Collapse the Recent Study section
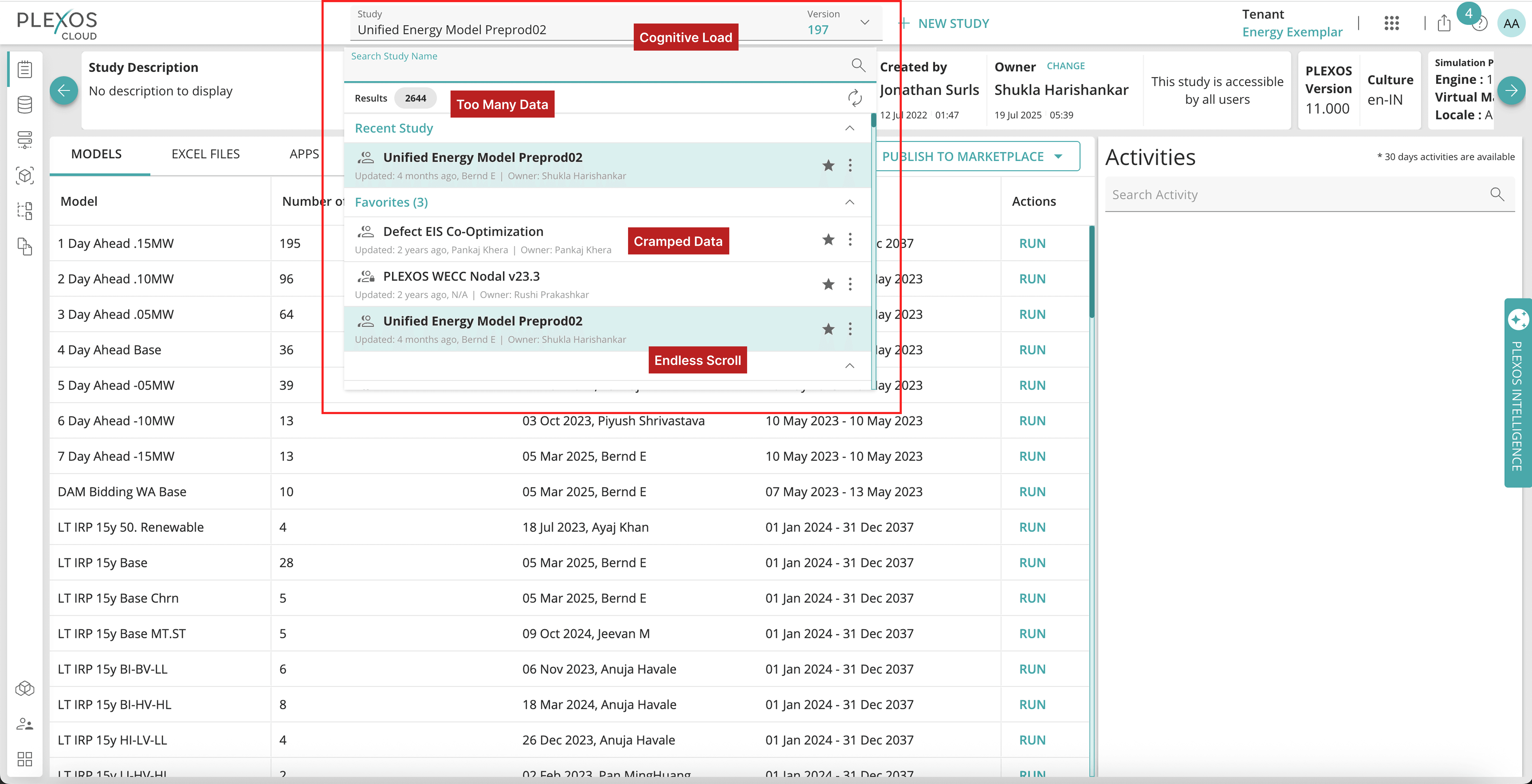The width and height of the screenshot is (1532, 784). pos(850,128)
